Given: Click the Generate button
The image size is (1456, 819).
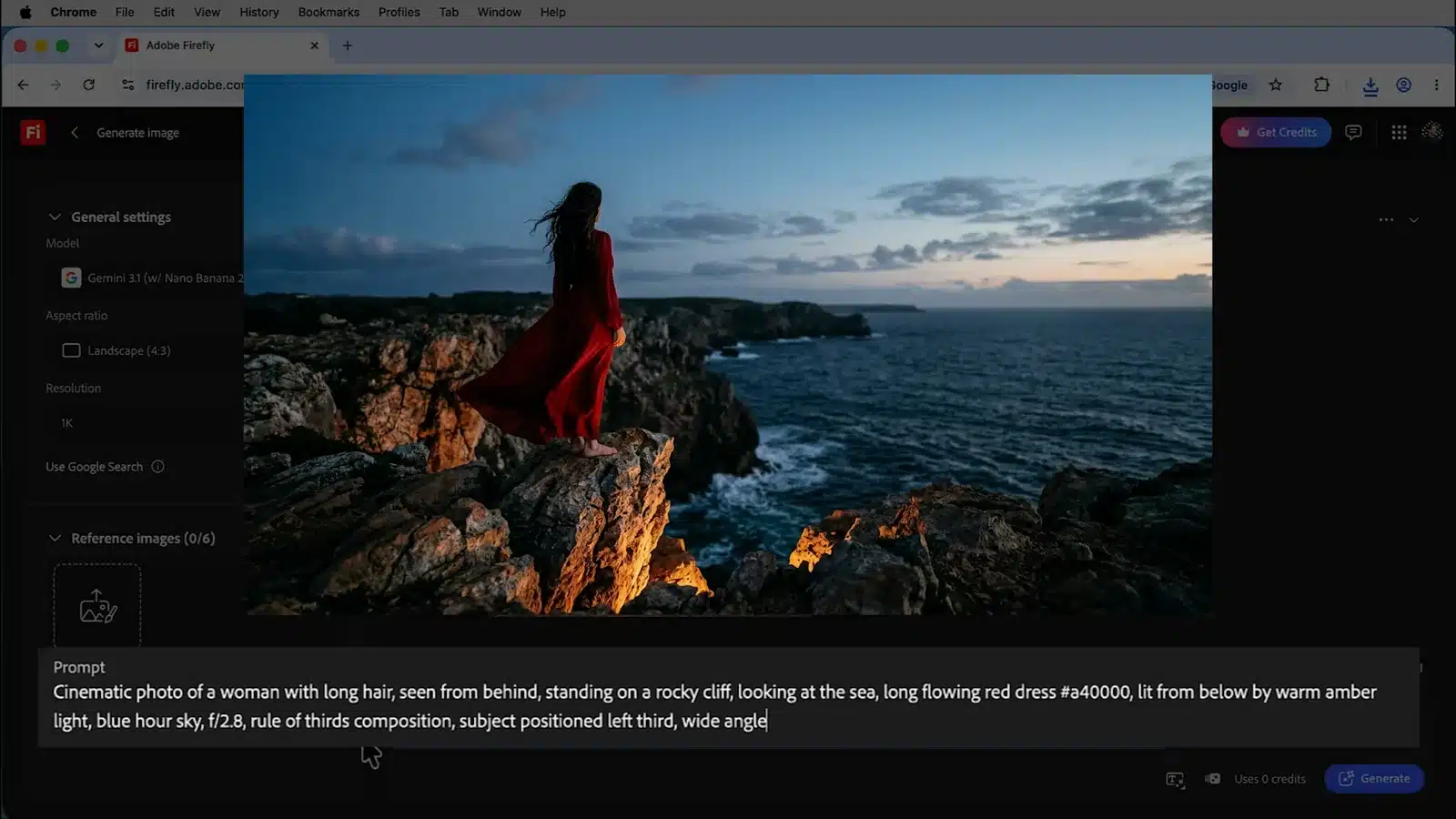Looking at the screenshot, I should coord(1374,779).
